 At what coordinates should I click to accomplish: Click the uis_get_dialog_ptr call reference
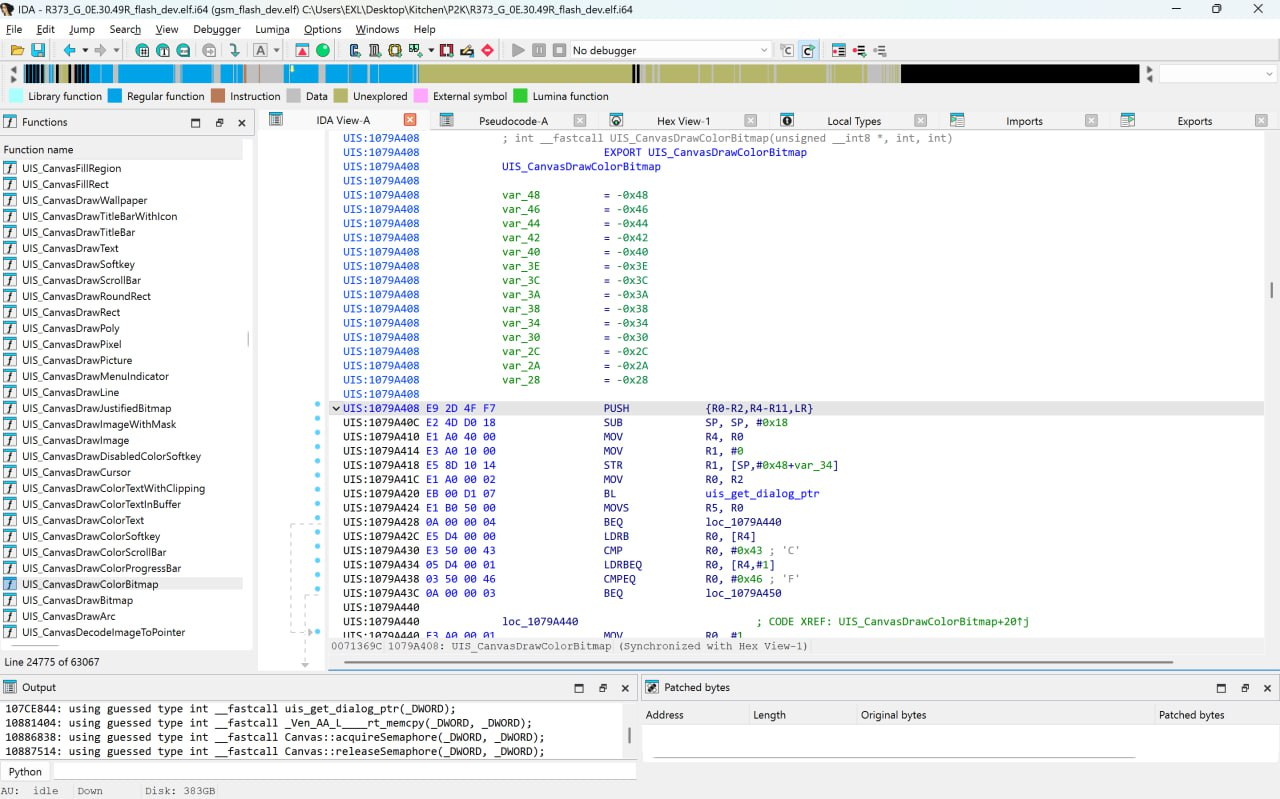762,494
